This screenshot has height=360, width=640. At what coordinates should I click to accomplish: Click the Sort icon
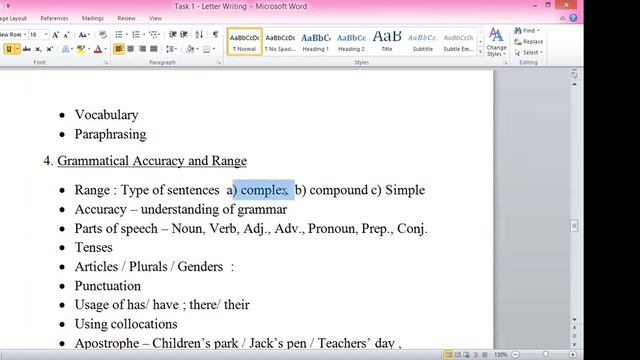[199, 35]
